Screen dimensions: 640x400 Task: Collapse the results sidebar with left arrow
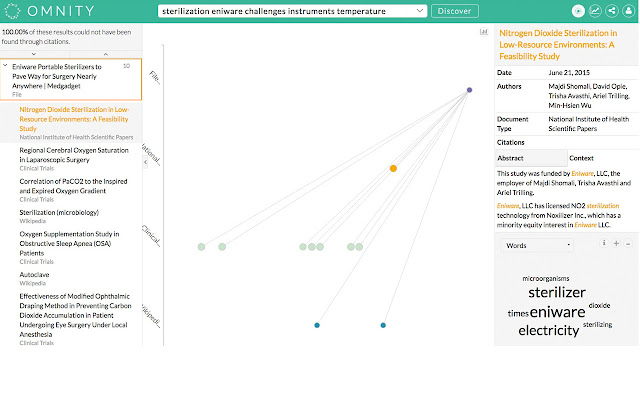coord(146,162)
